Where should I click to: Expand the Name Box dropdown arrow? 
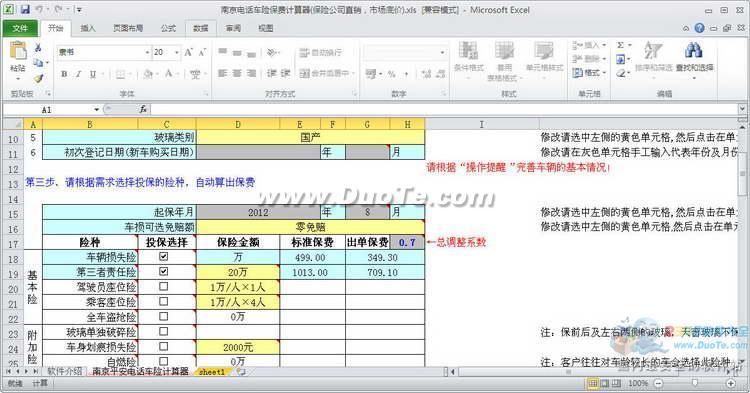click(x=96, y=109)
